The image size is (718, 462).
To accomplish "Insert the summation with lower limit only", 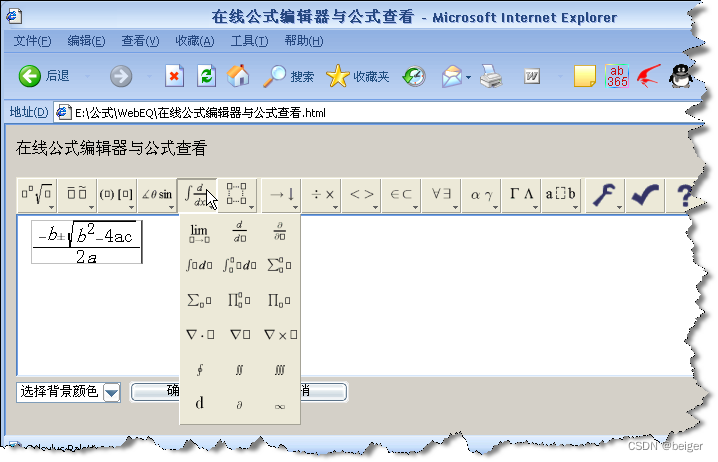I will (199, 300).
